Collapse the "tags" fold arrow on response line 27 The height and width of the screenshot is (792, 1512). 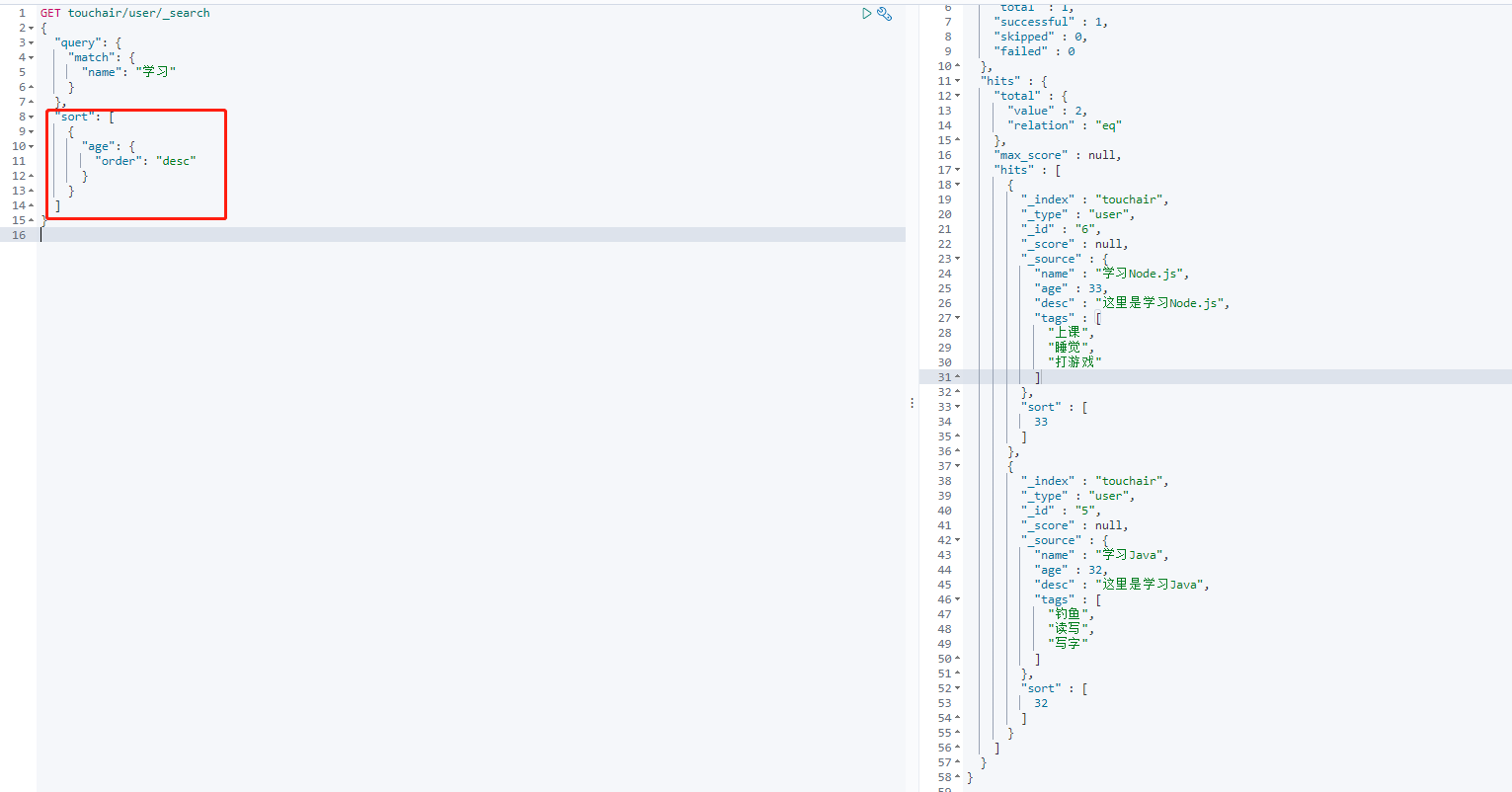point(957,318)
